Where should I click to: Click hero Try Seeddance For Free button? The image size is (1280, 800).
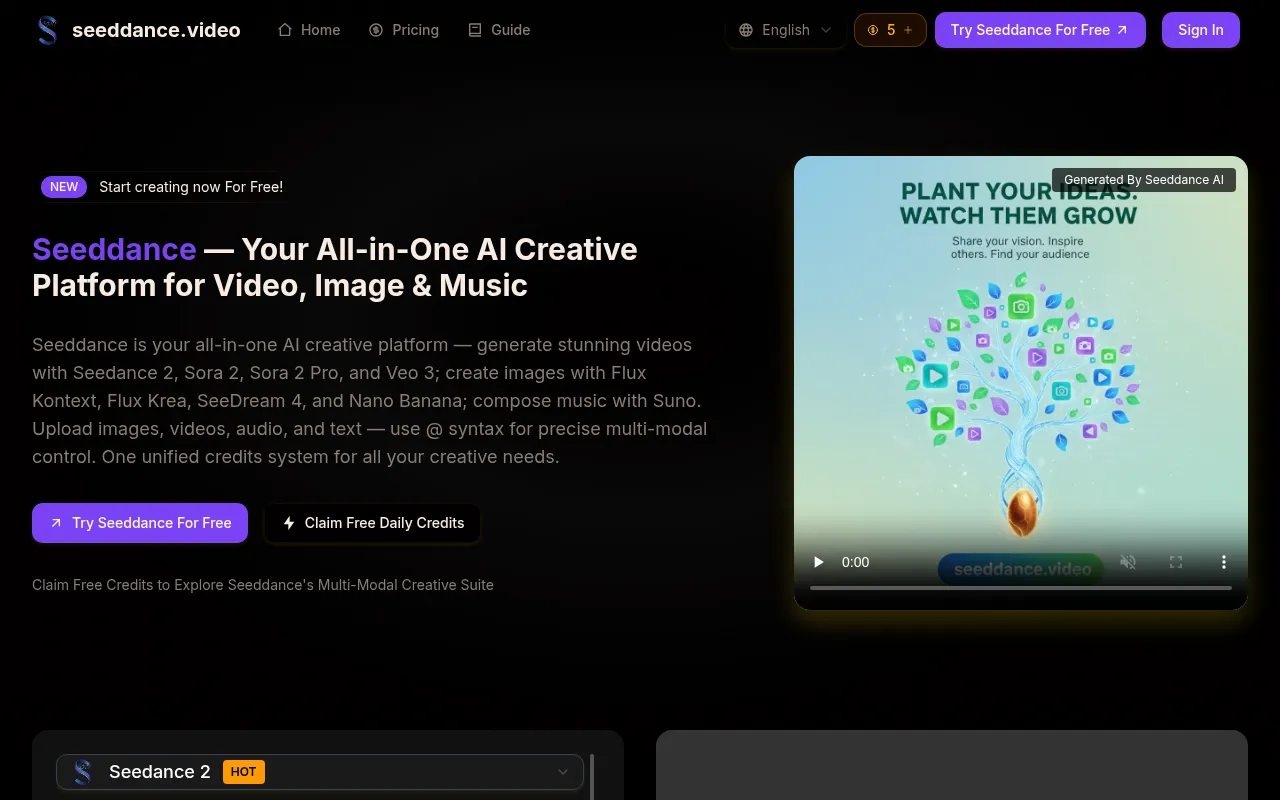[x=140, y=523]
